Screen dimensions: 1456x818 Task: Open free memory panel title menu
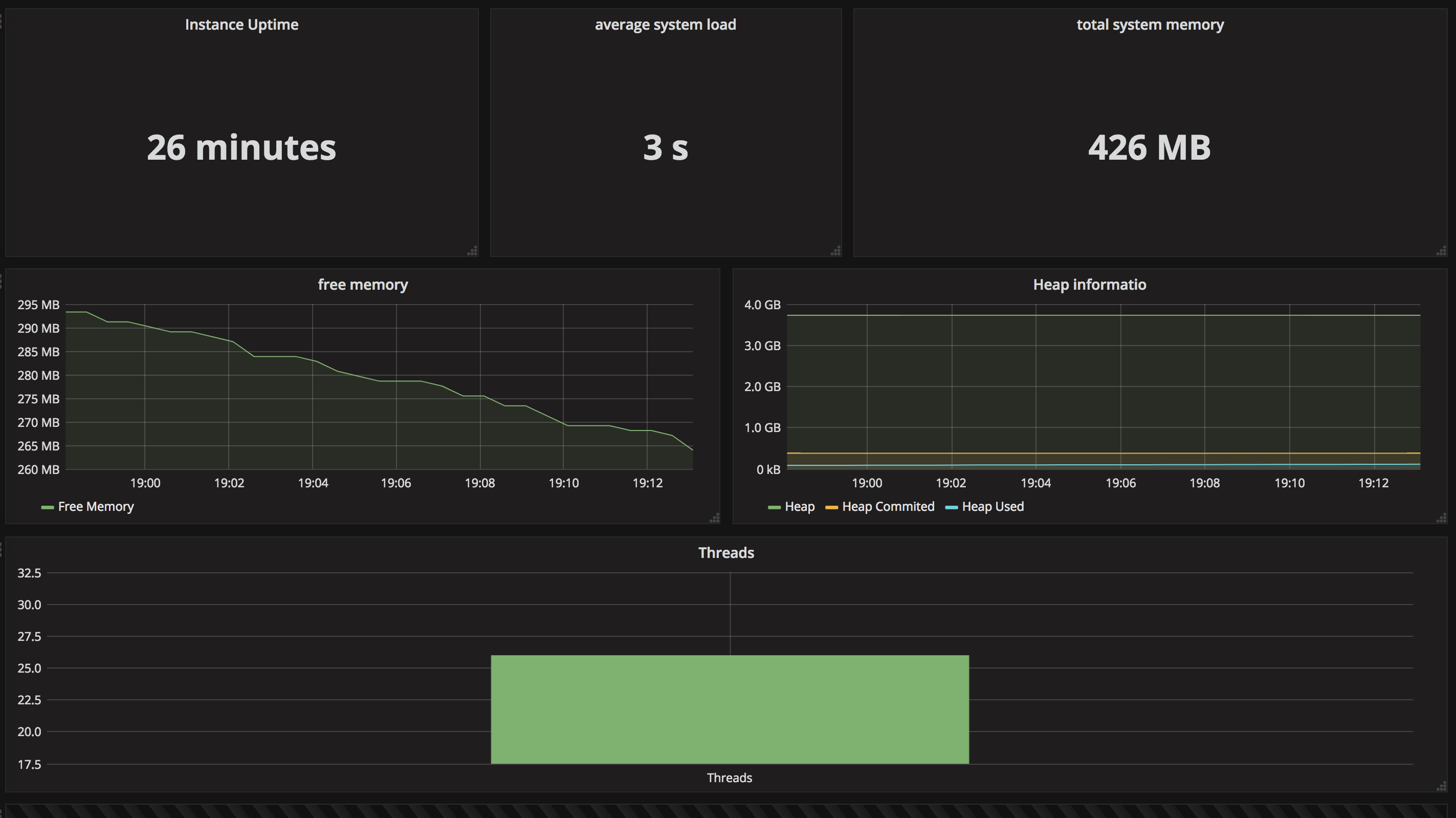[x=362, y=285]
